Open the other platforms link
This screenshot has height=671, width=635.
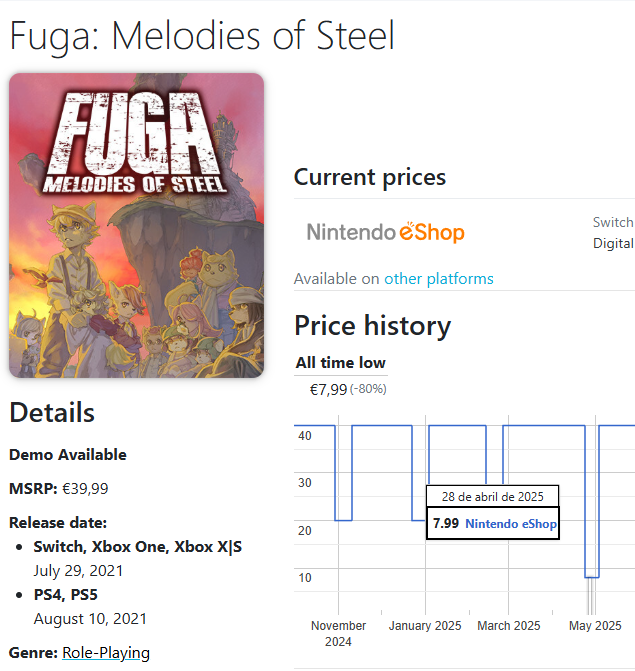[x=439, y=279]
